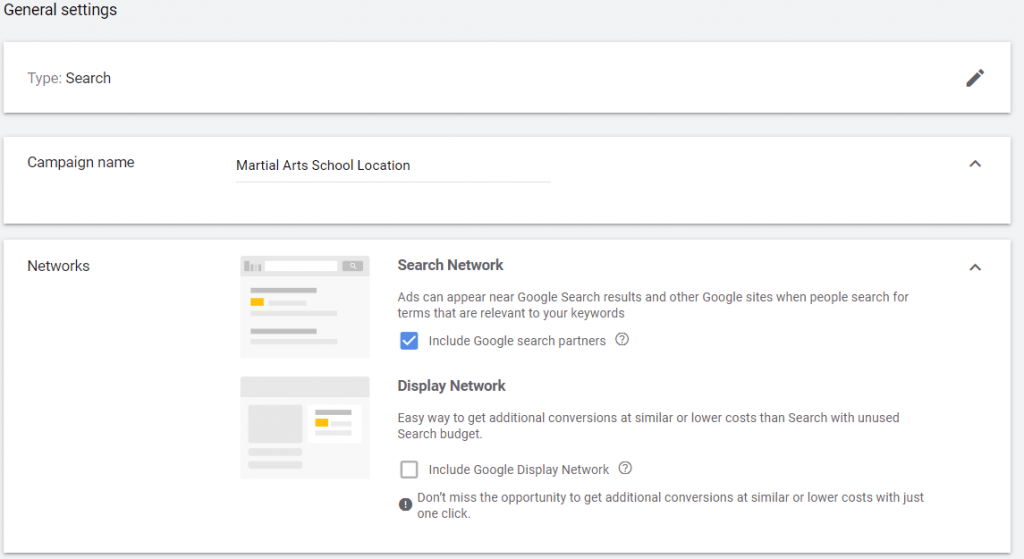Click the "Ads can appear near Google Search" description

point(652,305)
